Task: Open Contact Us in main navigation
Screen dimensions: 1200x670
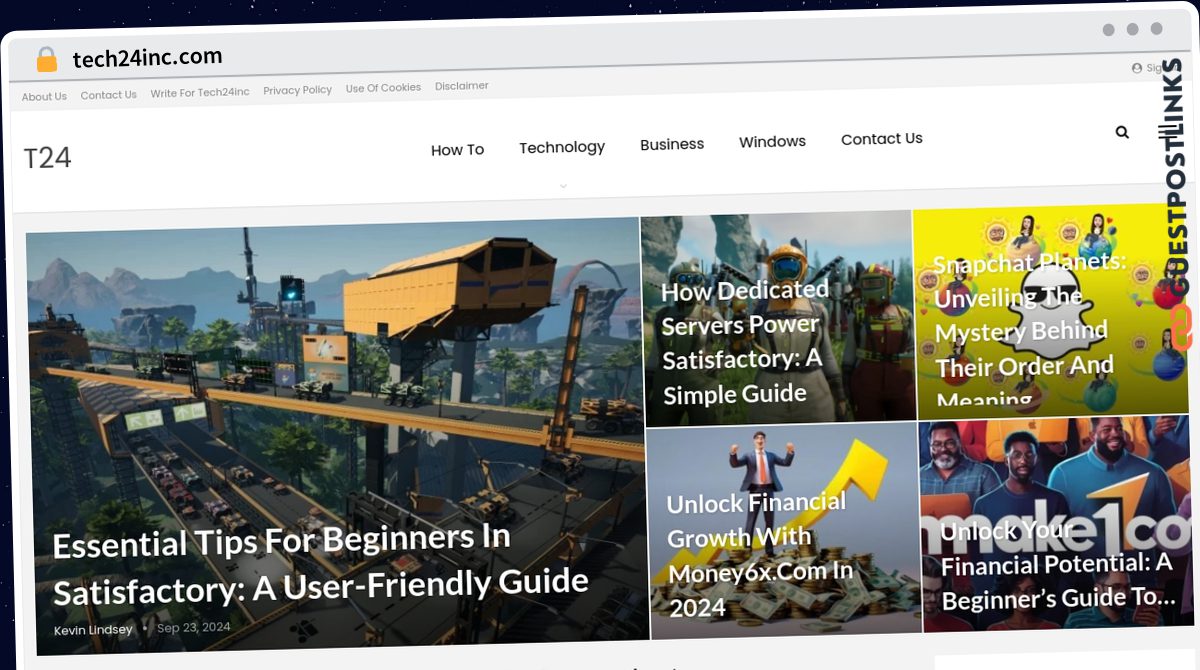Action: point(882,139)
